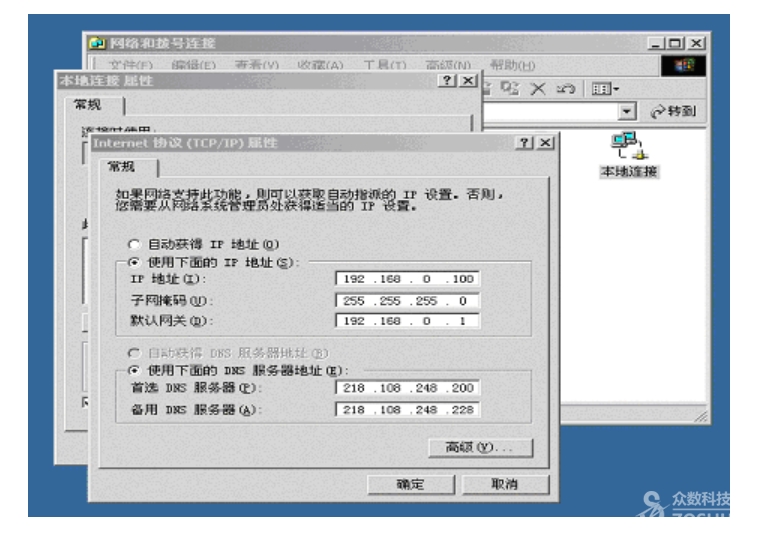Image resolution: width=762 pixels, height=534 pixels.
Task: Close the 本地连接 属性 dialog
Action: [x=468, y=81]
